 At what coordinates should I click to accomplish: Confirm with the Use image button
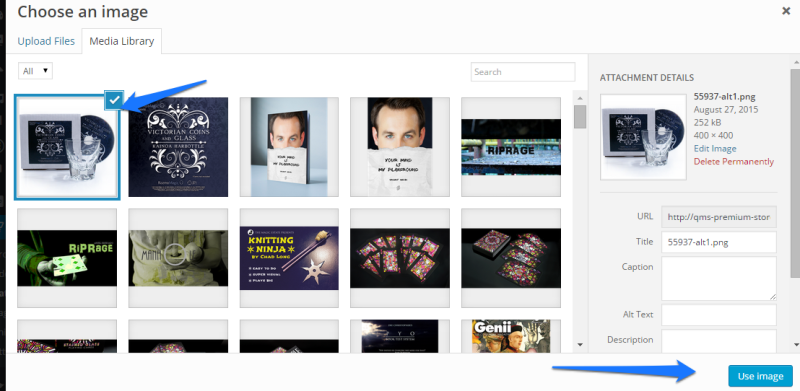click(760, 376)
